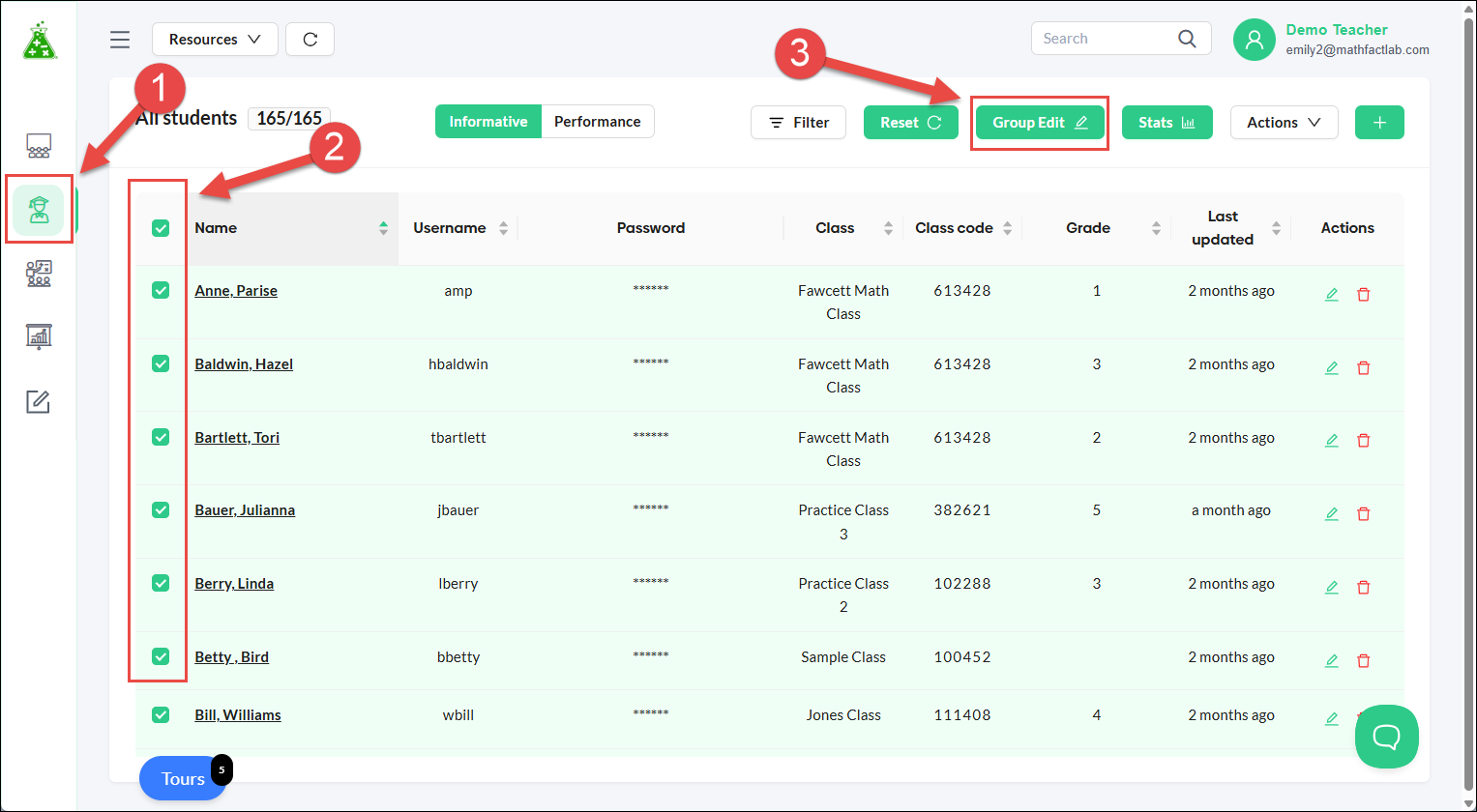This screenshot has width=1477, height=812.
Task: Click the delete trash icon for Baldwin, Hazel
Action: coord(1364,367)
